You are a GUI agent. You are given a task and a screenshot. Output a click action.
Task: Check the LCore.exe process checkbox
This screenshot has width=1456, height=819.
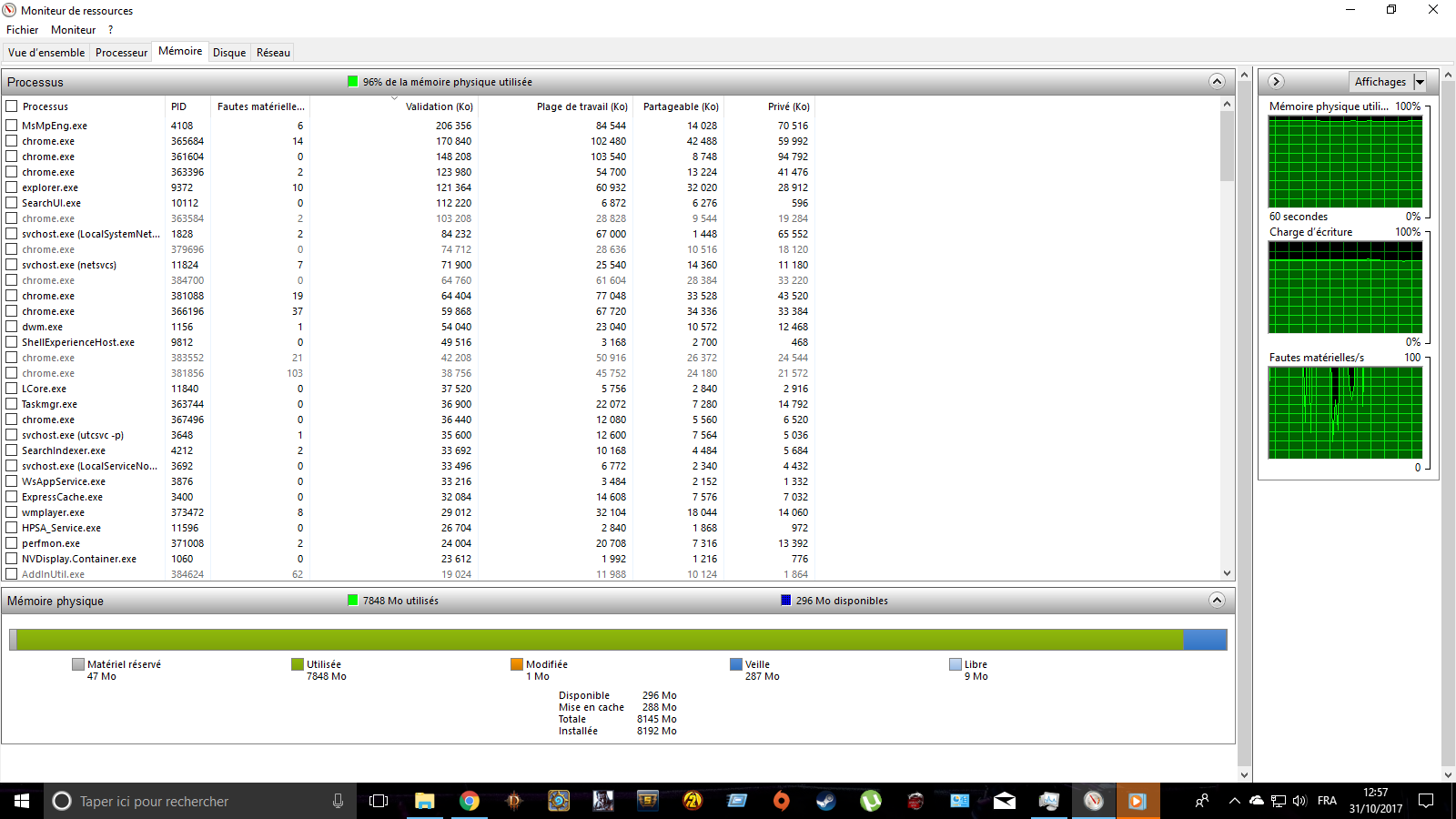coord(12,389)
